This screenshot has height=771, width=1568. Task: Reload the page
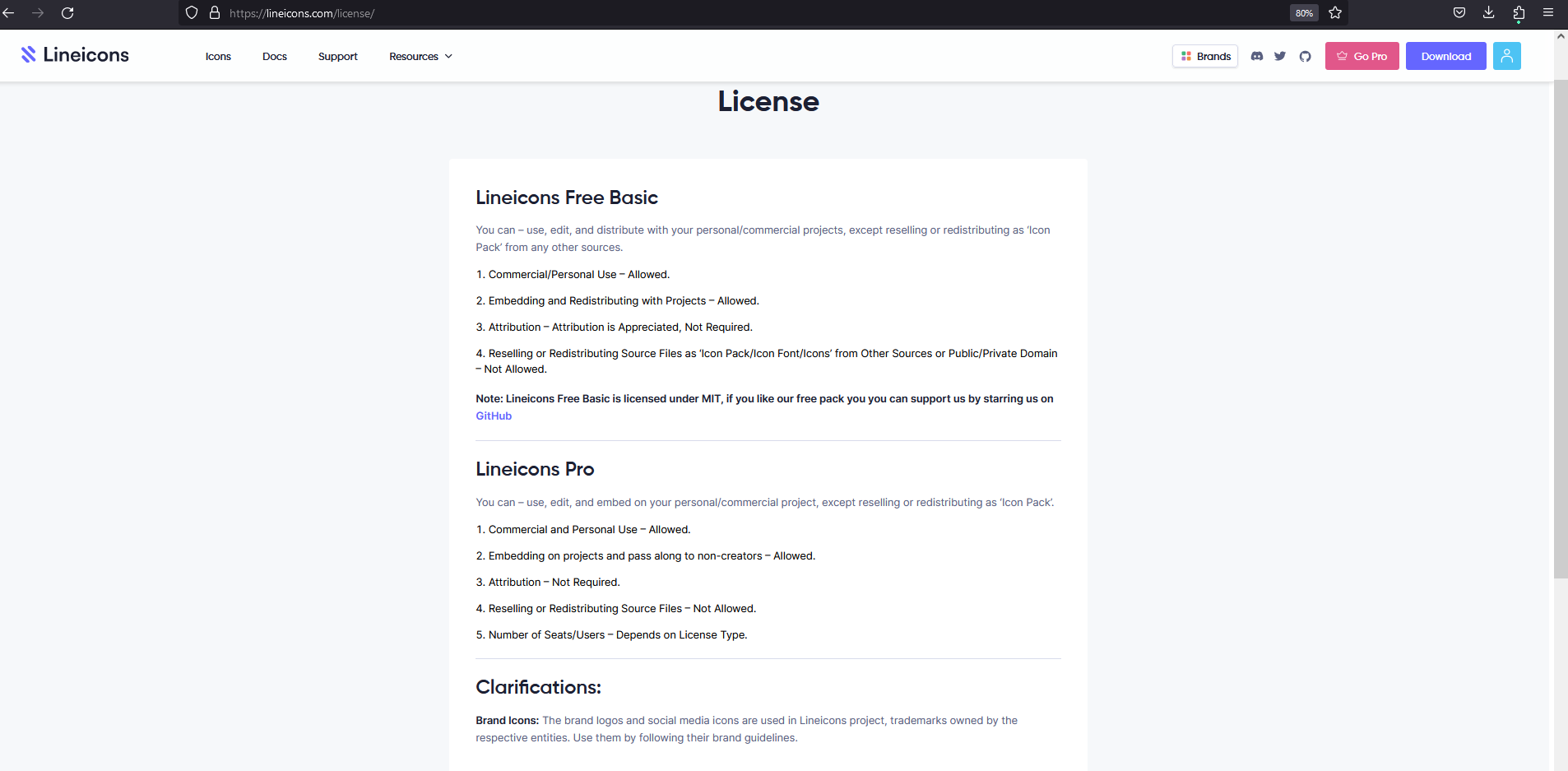(x=67, y=13)
